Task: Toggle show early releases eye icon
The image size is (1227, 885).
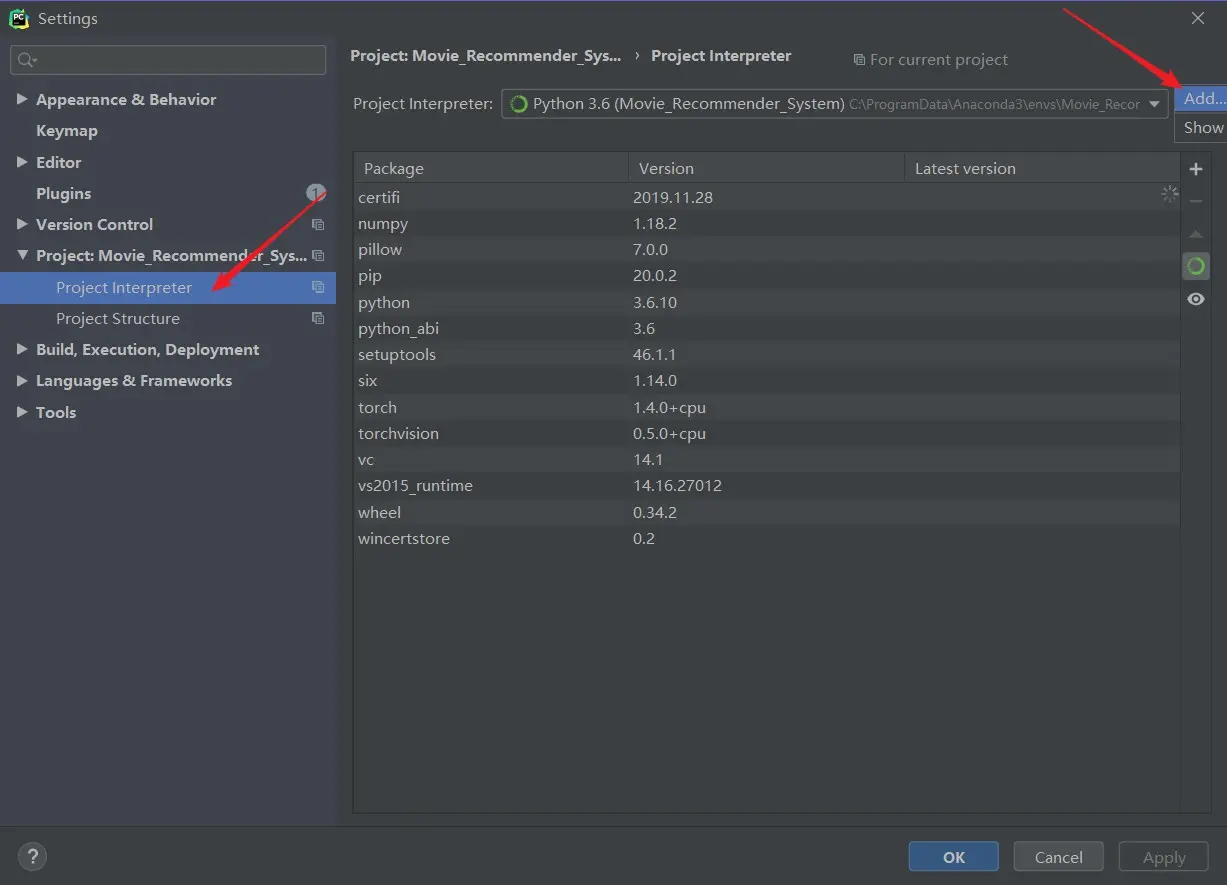Action: point(1195,299)
